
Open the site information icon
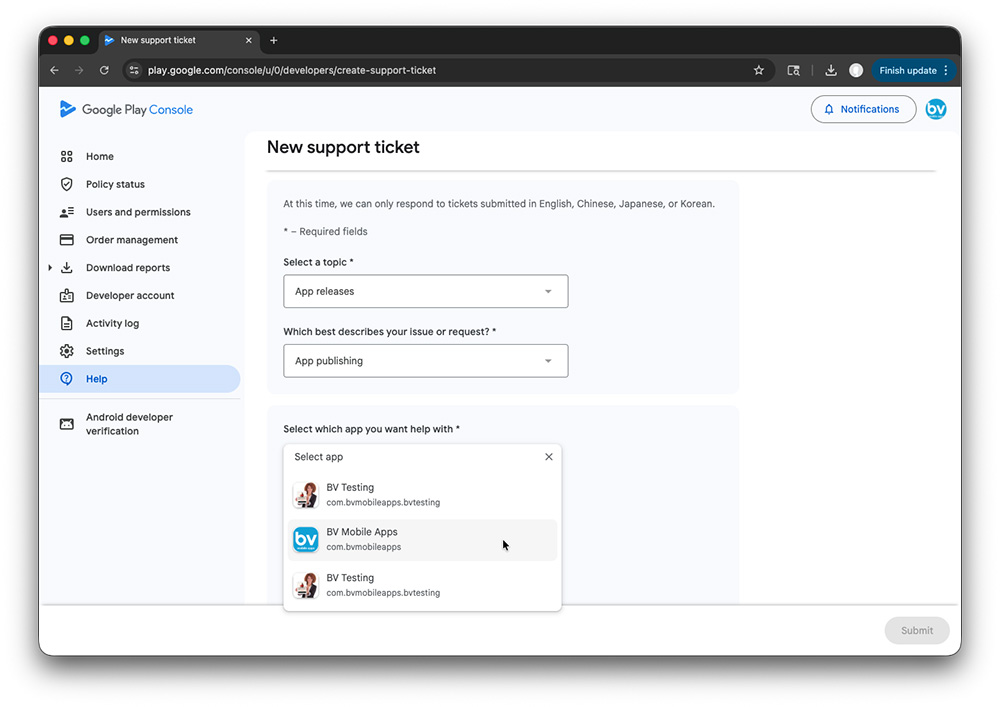click(134, 70)
